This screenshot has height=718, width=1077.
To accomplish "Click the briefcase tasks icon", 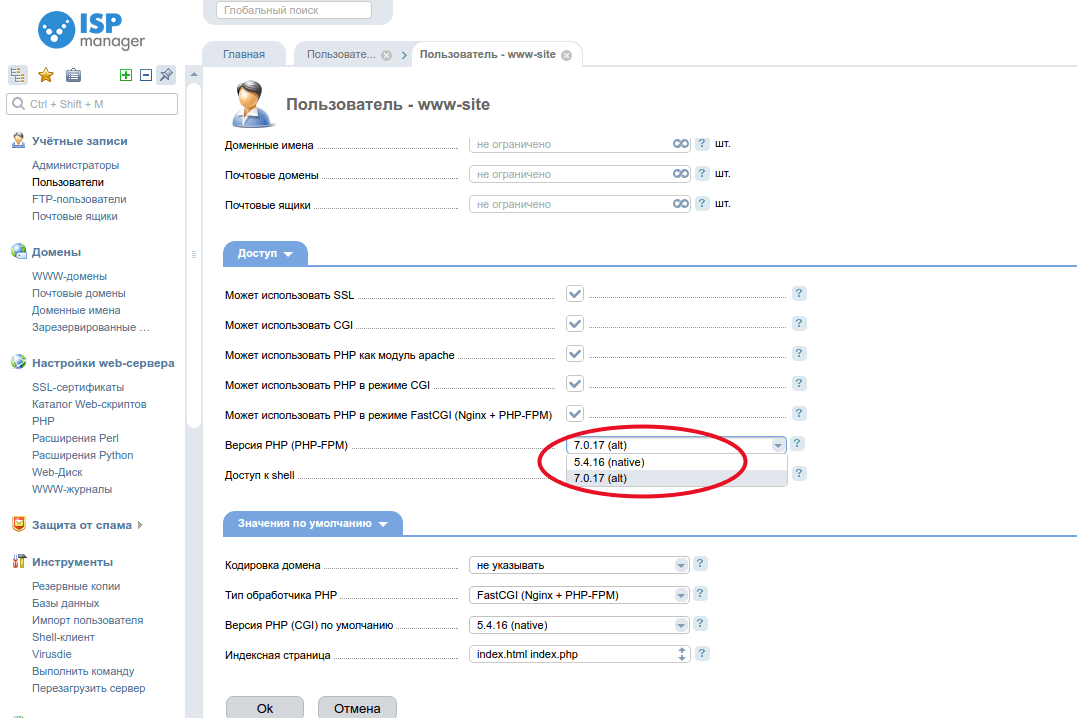I will coord(72,74).
